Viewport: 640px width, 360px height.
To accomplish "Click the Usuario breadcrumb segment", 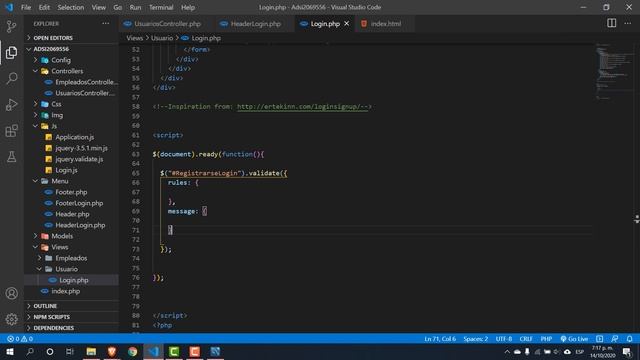I will pos(162,38).
